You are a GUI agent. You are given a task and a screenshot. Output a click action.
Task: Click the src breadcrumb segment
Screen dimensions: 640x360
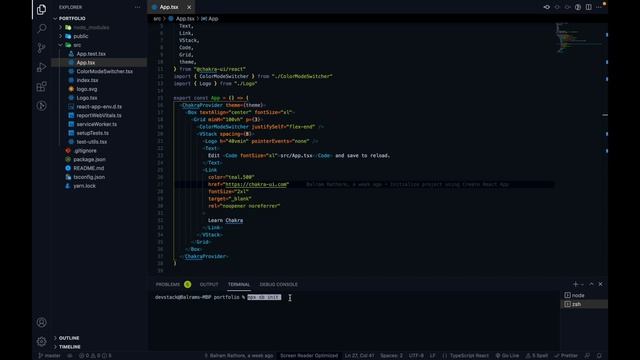point(157,19)
